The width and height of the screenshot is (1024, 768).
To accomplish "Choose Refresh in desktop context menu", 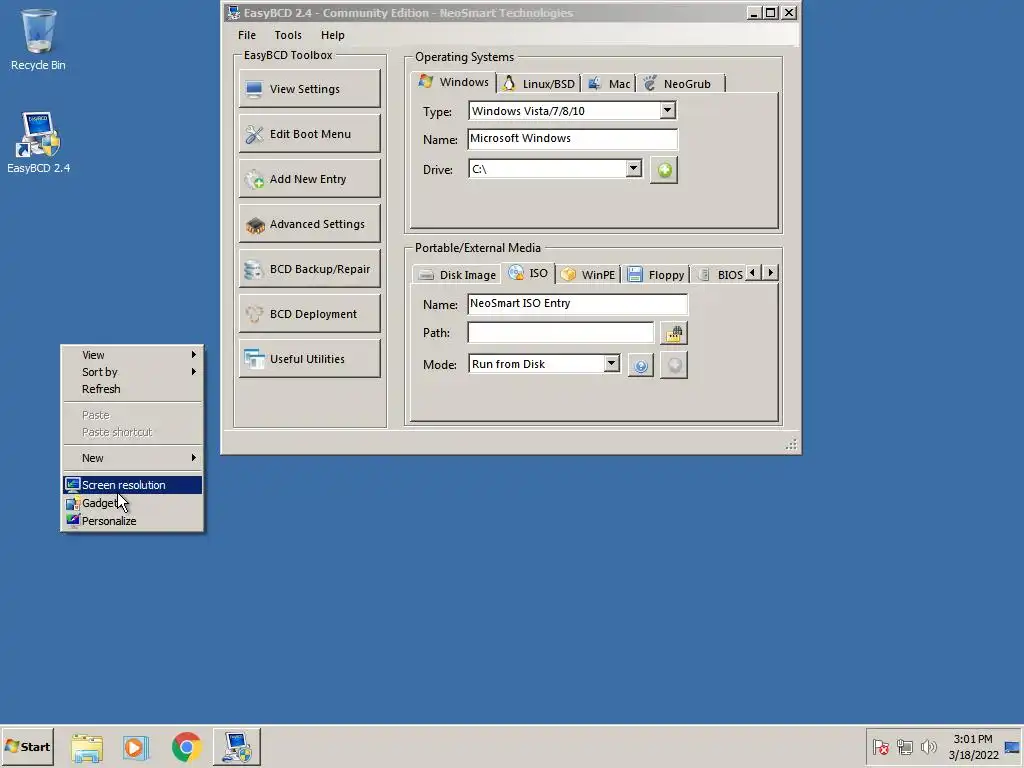I will click(x=133, y=389).
